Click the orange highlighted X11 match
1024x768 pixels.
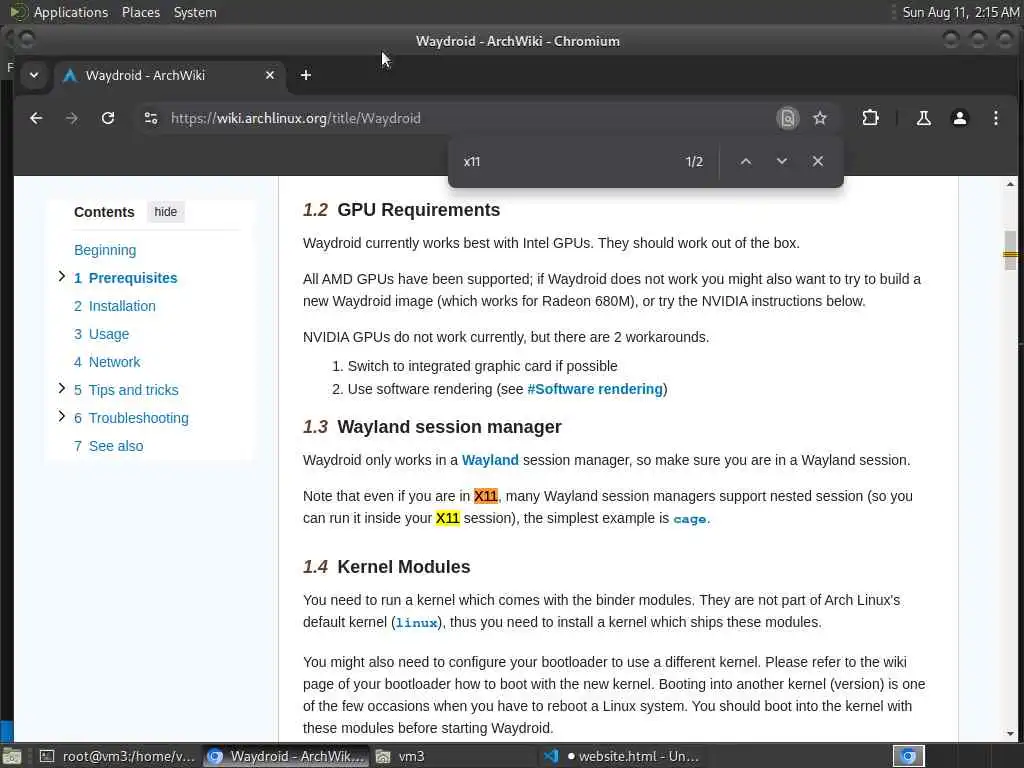pyautogui.click(x=485, y=496)
